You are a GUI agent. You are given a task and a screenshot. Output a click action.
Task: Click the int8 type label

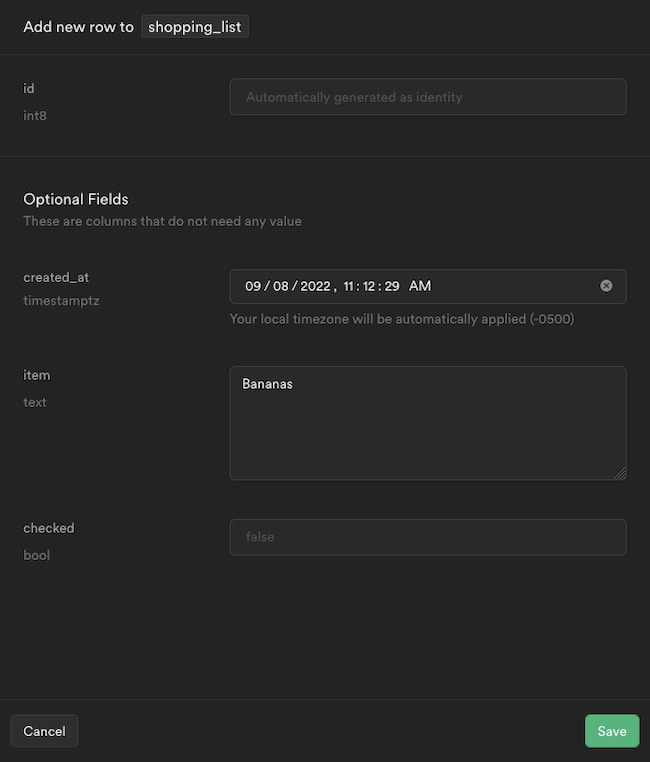[x=35, y=116]
